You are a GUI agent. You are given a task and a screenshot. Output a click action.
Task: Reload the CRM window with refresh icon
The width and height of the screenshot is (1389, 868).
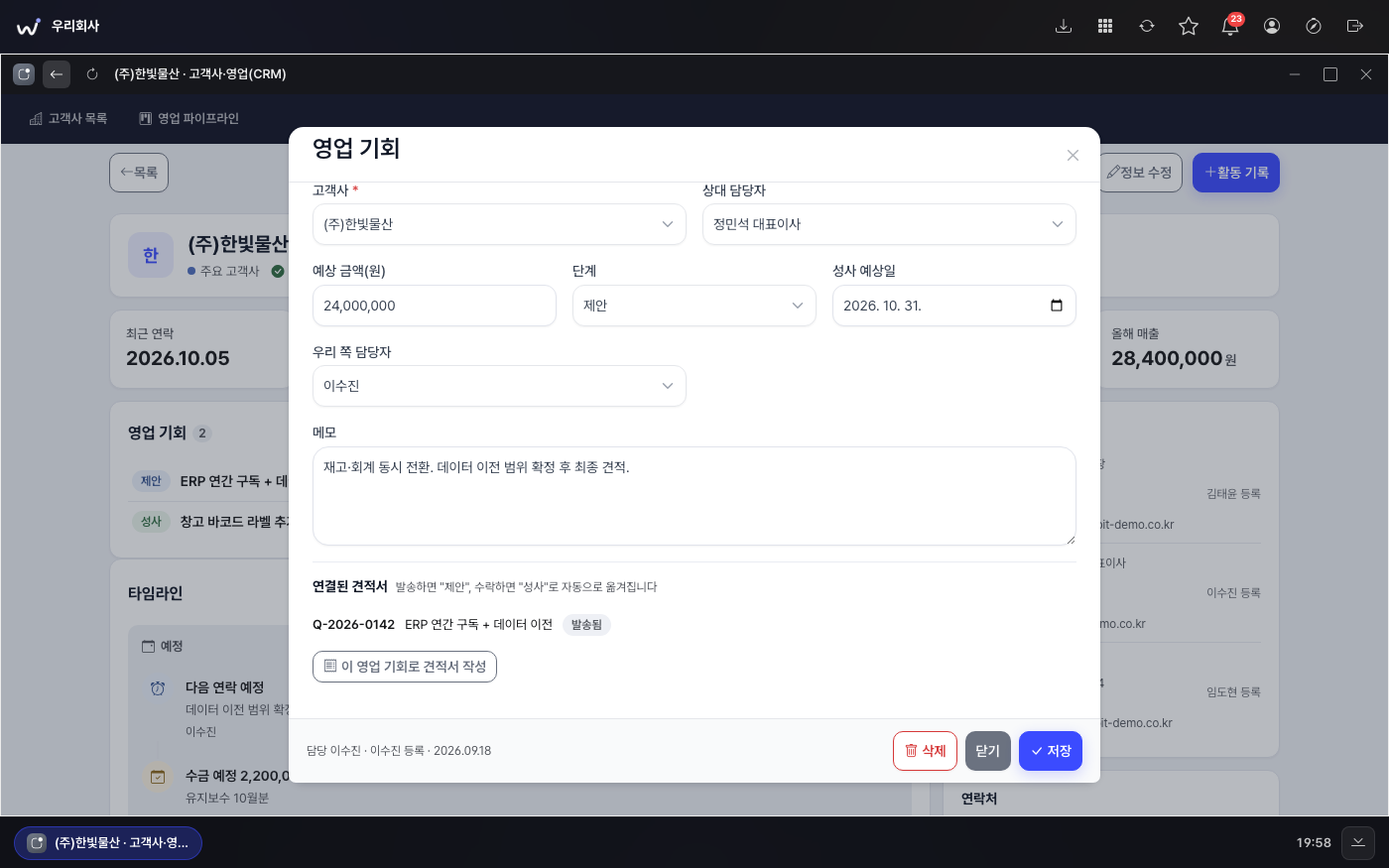pyautogui.click(x=92, y=74)
